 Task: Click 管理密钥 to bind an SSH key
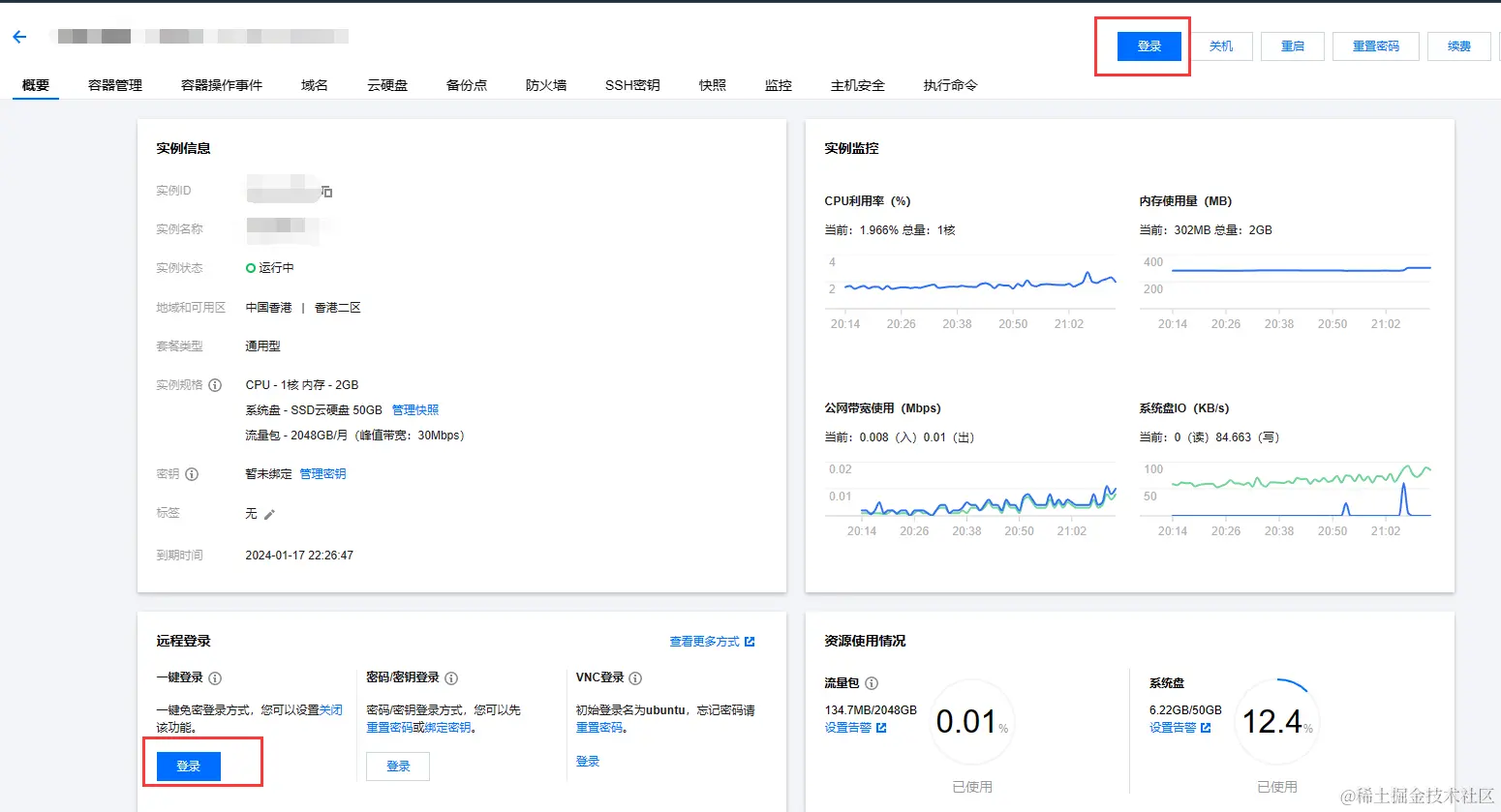tap(324, 473)
